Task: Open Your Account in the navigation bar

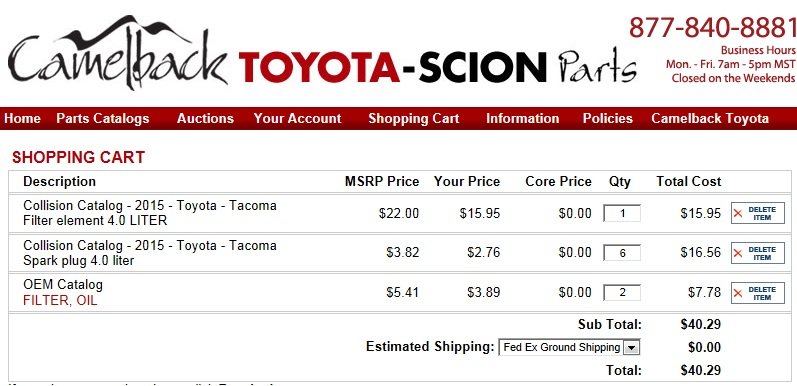Action: 297,118
